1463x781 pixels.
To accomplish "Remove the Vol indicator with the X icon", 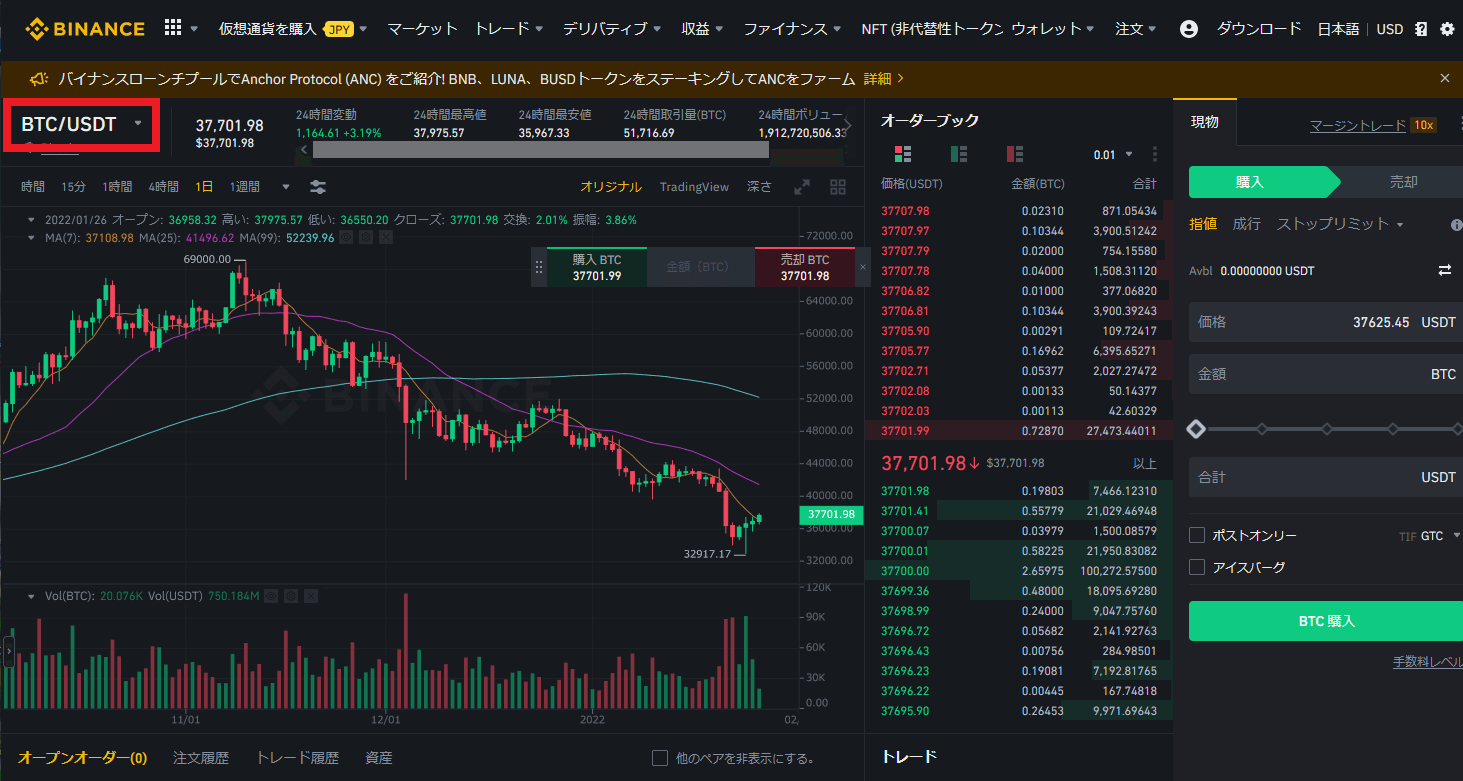I will coord(312,596).
